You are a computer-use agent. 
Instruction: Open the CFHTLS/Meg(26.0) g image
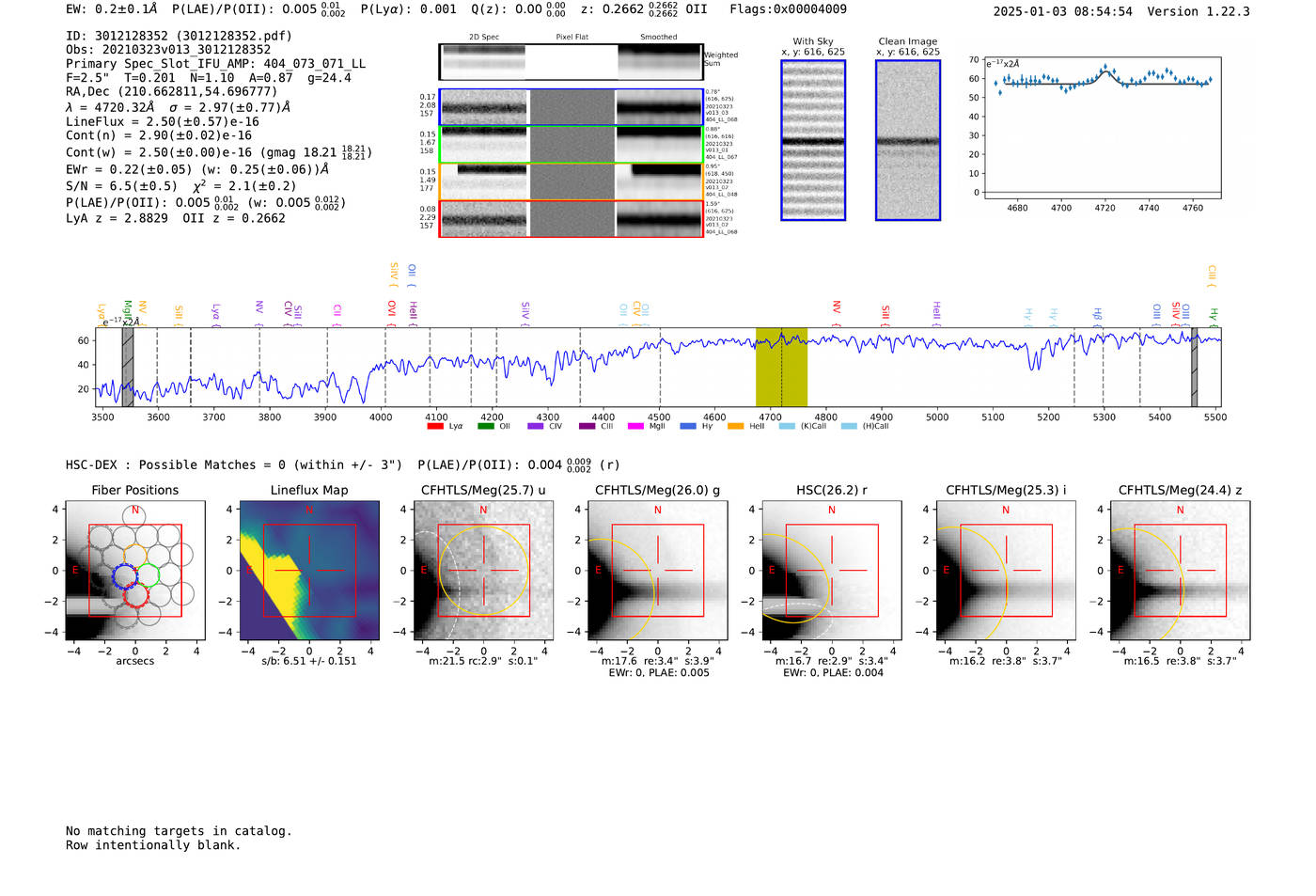pyautogui.click(x=657, y=570)
